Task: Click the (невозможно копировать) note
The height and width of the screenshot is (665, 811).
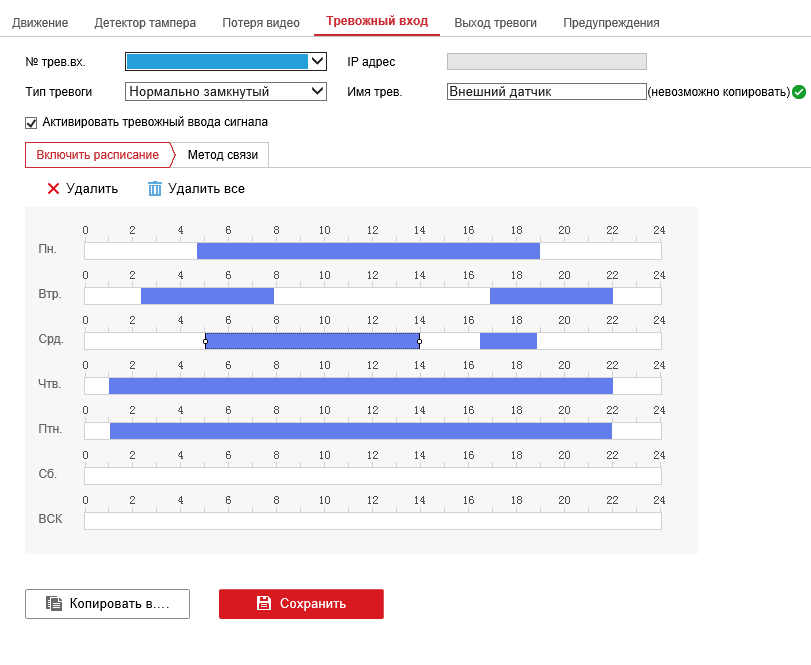Action: (x=719, y=92)
